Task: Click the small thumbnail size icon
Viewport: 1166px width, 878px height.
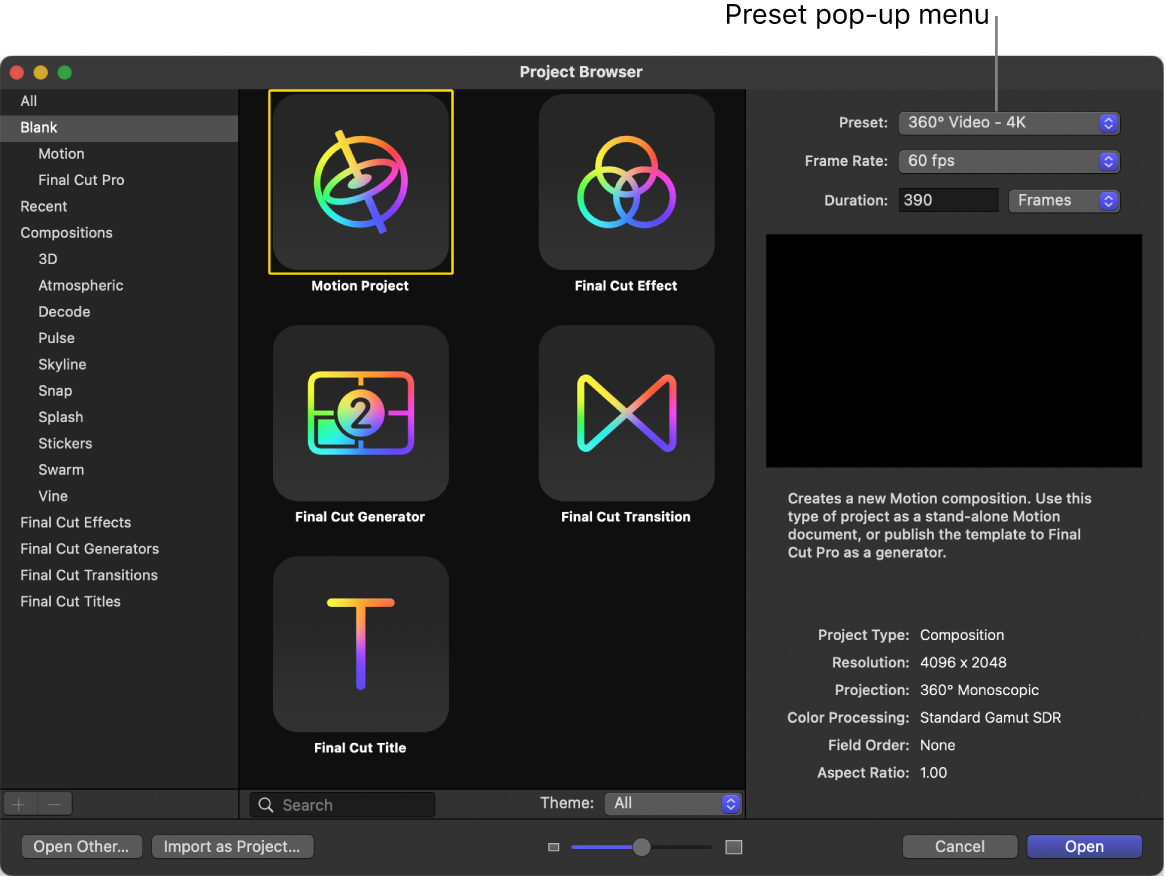Action: click(553, 846)
